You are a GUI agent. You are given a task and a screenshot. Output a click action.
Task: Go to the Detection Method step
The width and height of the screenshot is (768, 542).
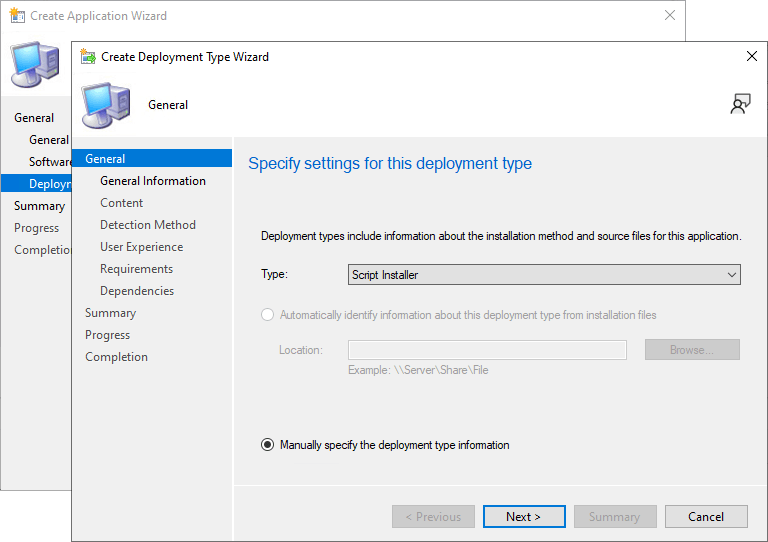tap(148, 225)
